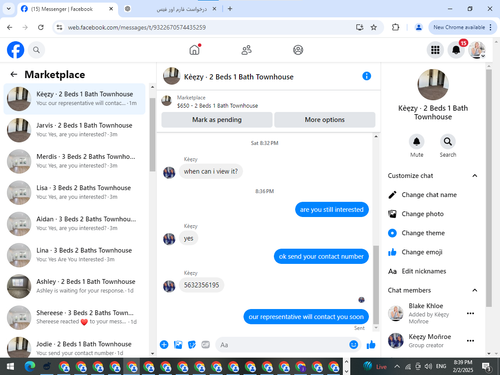Open Shereese 3 Beds 2 Baths chat
This screenshot has height=375, width=500.
(75, 317)
